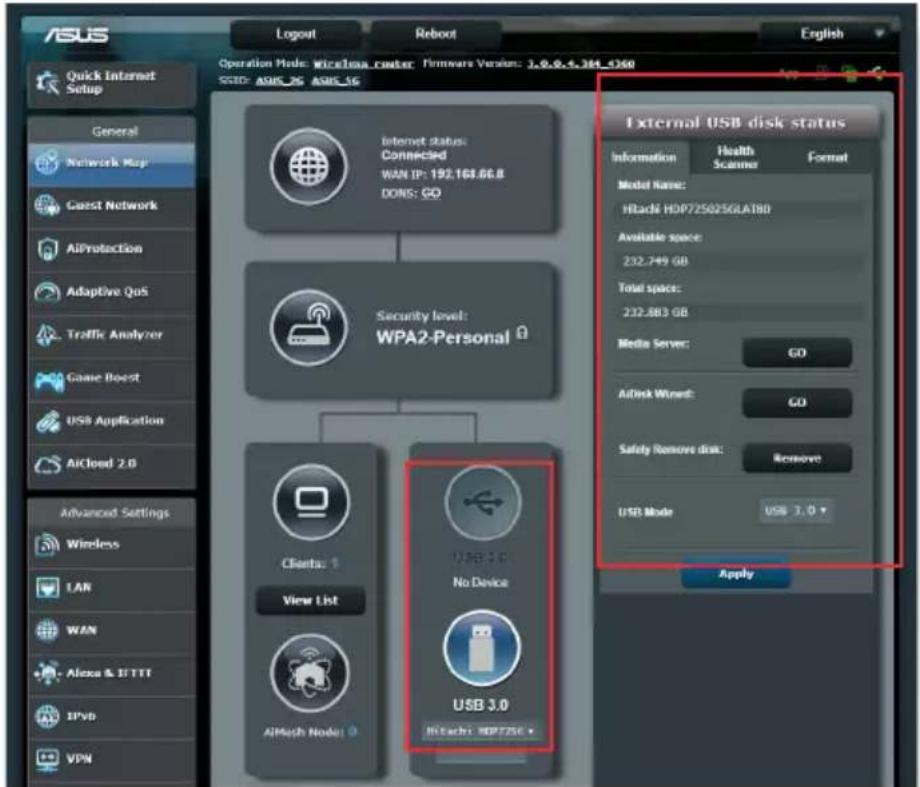Click the No Device label

click(x=481, y=582)
